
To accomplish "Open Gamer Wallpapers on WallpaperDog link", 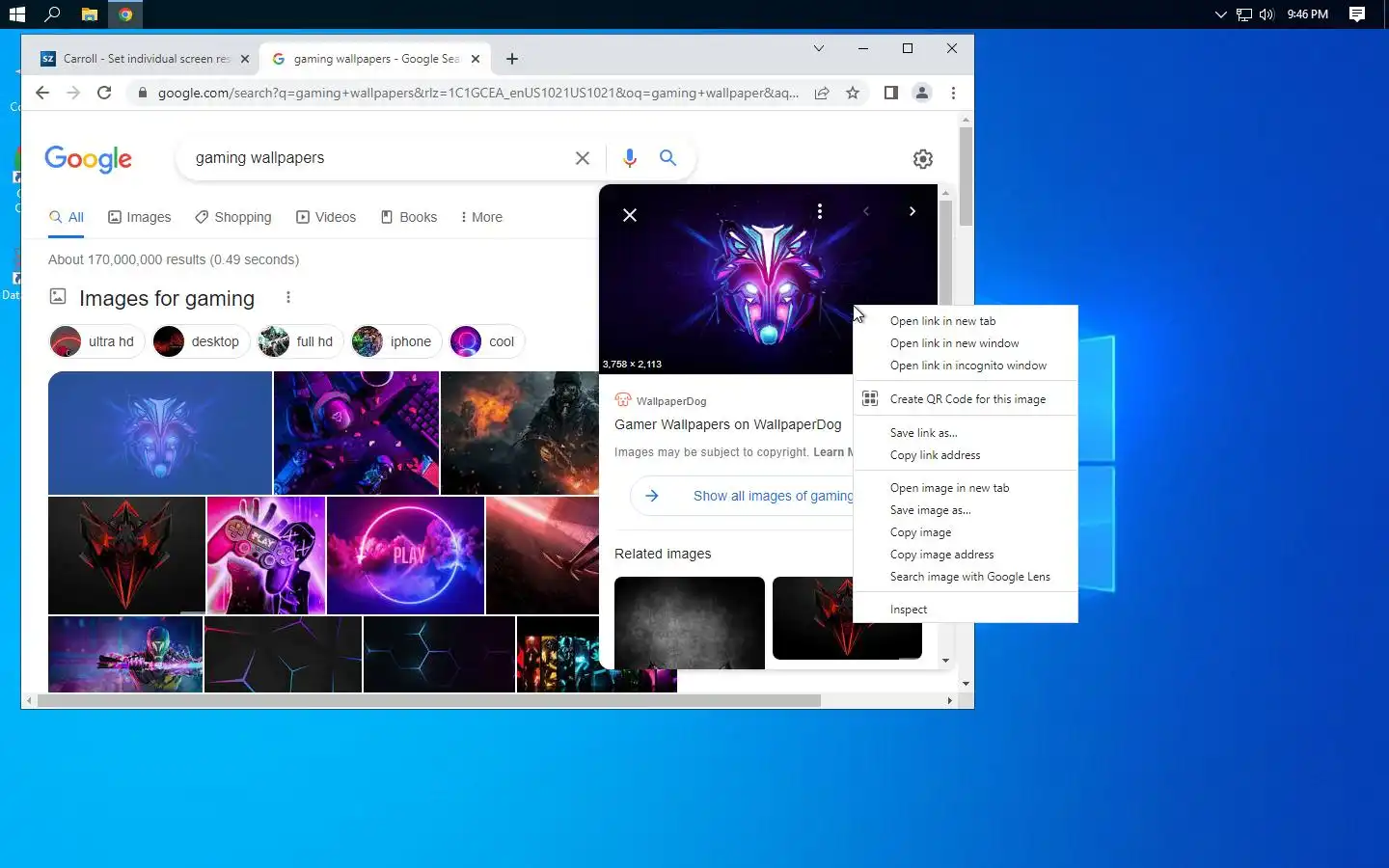I will tap(728, 424).
